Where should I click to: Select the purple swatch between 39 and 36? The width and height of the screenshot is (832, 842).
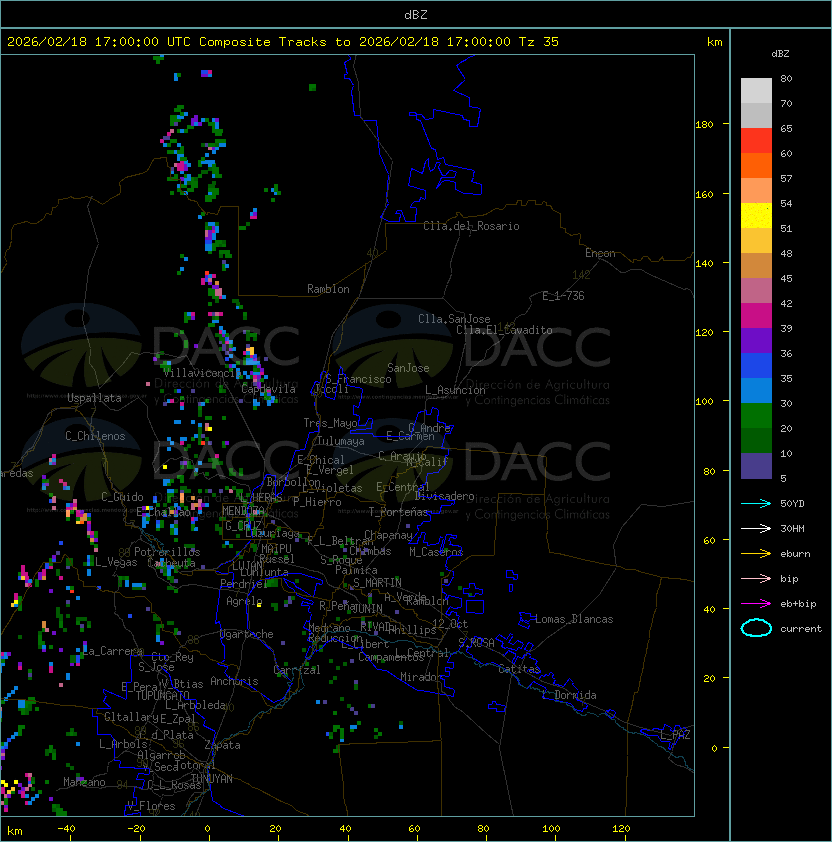756,341
